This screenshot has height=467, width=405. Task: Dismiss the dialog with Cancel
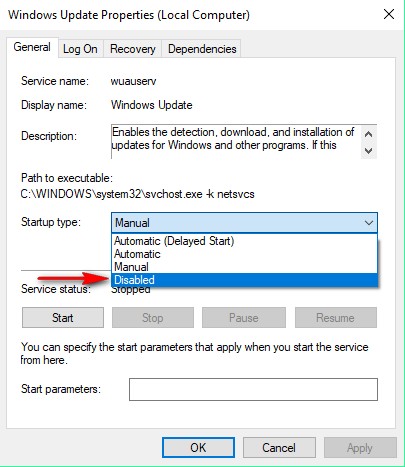[279, 448]
